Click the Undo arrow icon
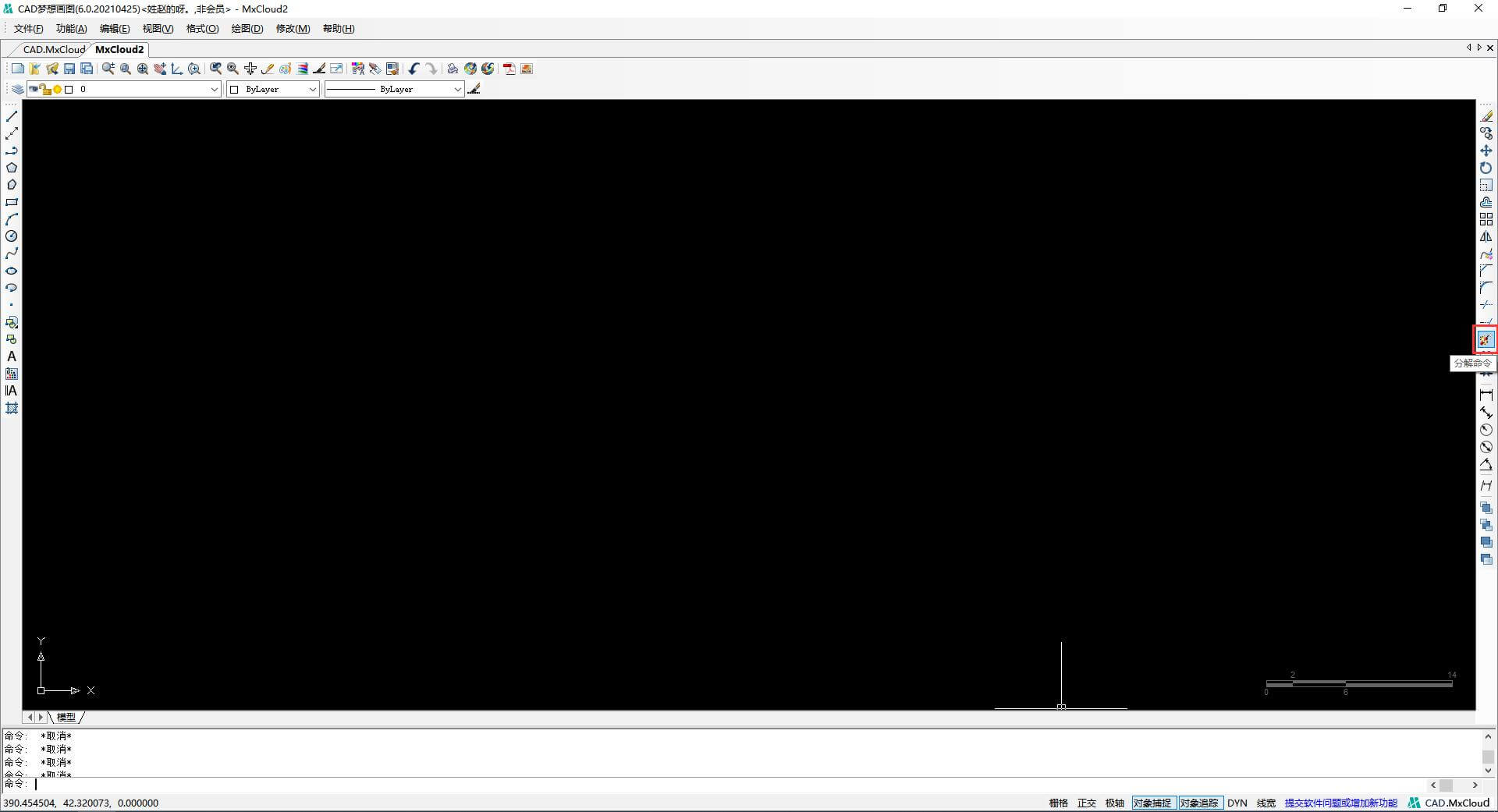 [414, 69]
